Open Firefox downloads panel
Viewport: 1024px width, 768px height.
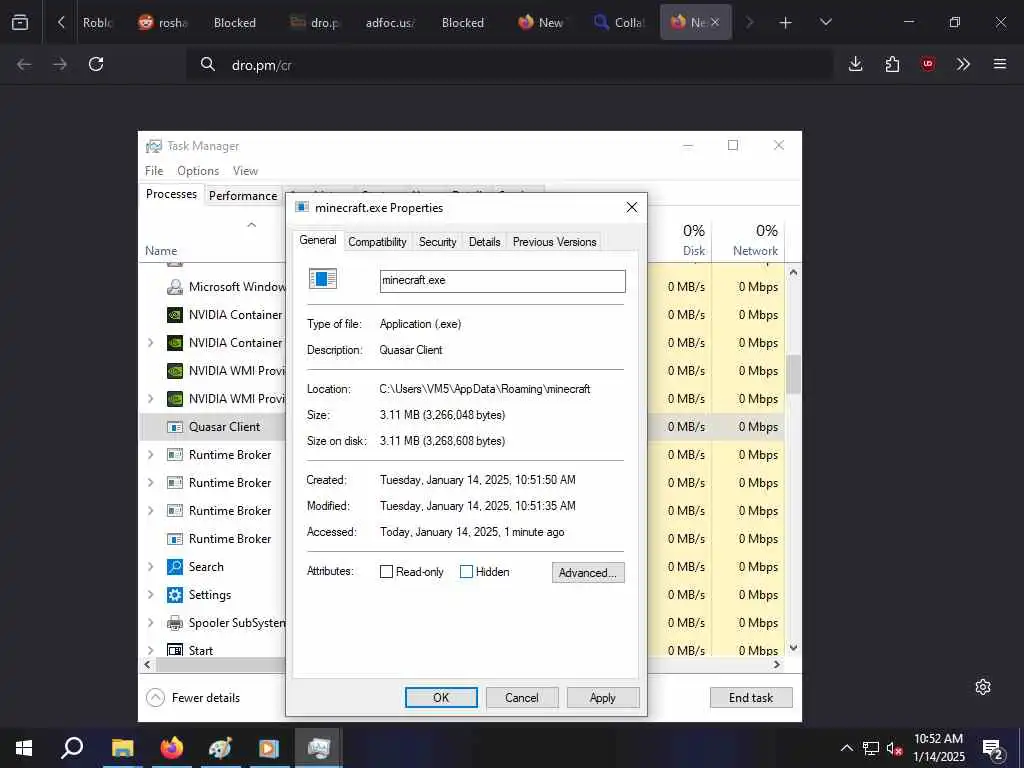click(x=856, y=64)
